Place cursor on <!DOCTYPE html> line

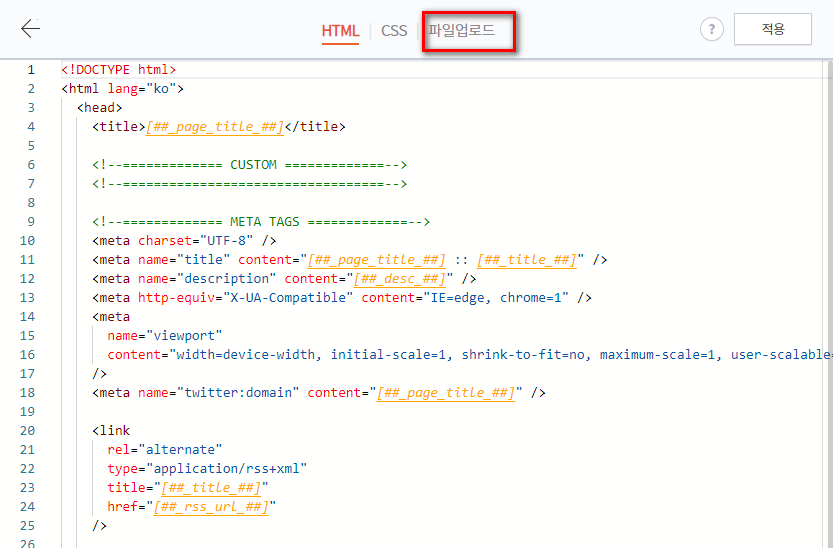118,70
